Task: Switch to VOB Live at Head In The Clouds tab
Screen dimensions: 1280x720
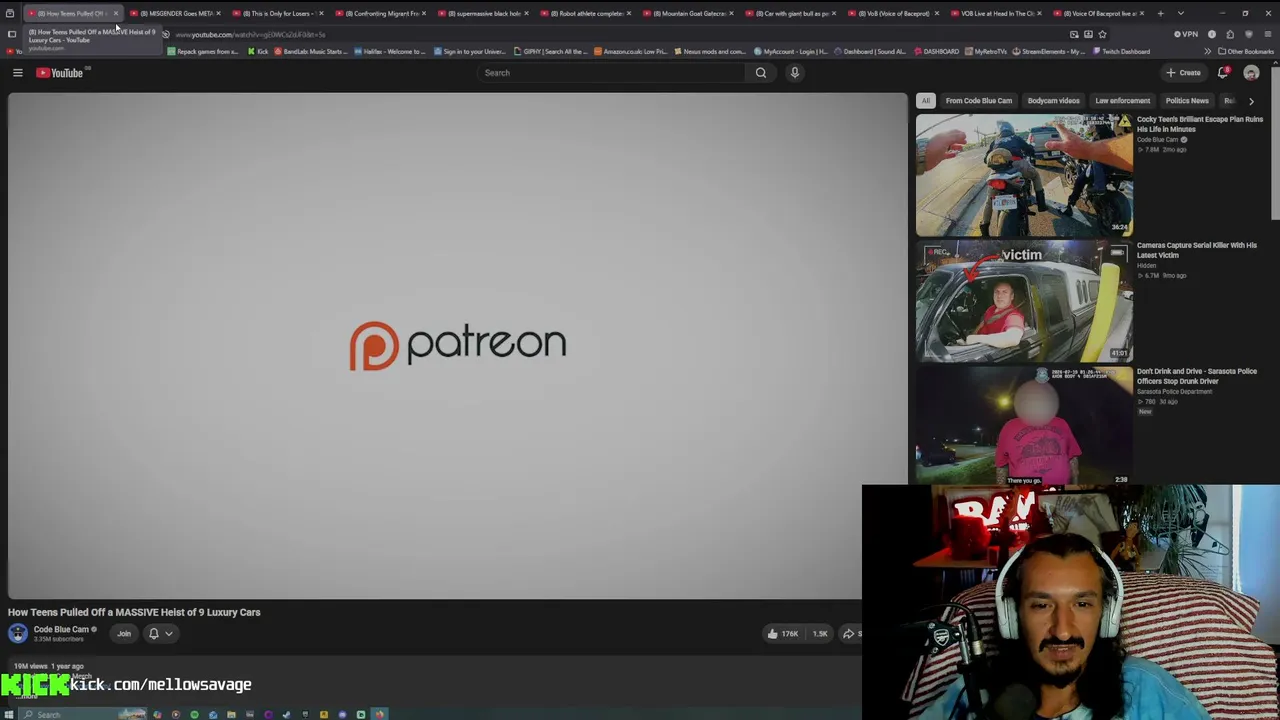Action: click(x=997, y=13)
